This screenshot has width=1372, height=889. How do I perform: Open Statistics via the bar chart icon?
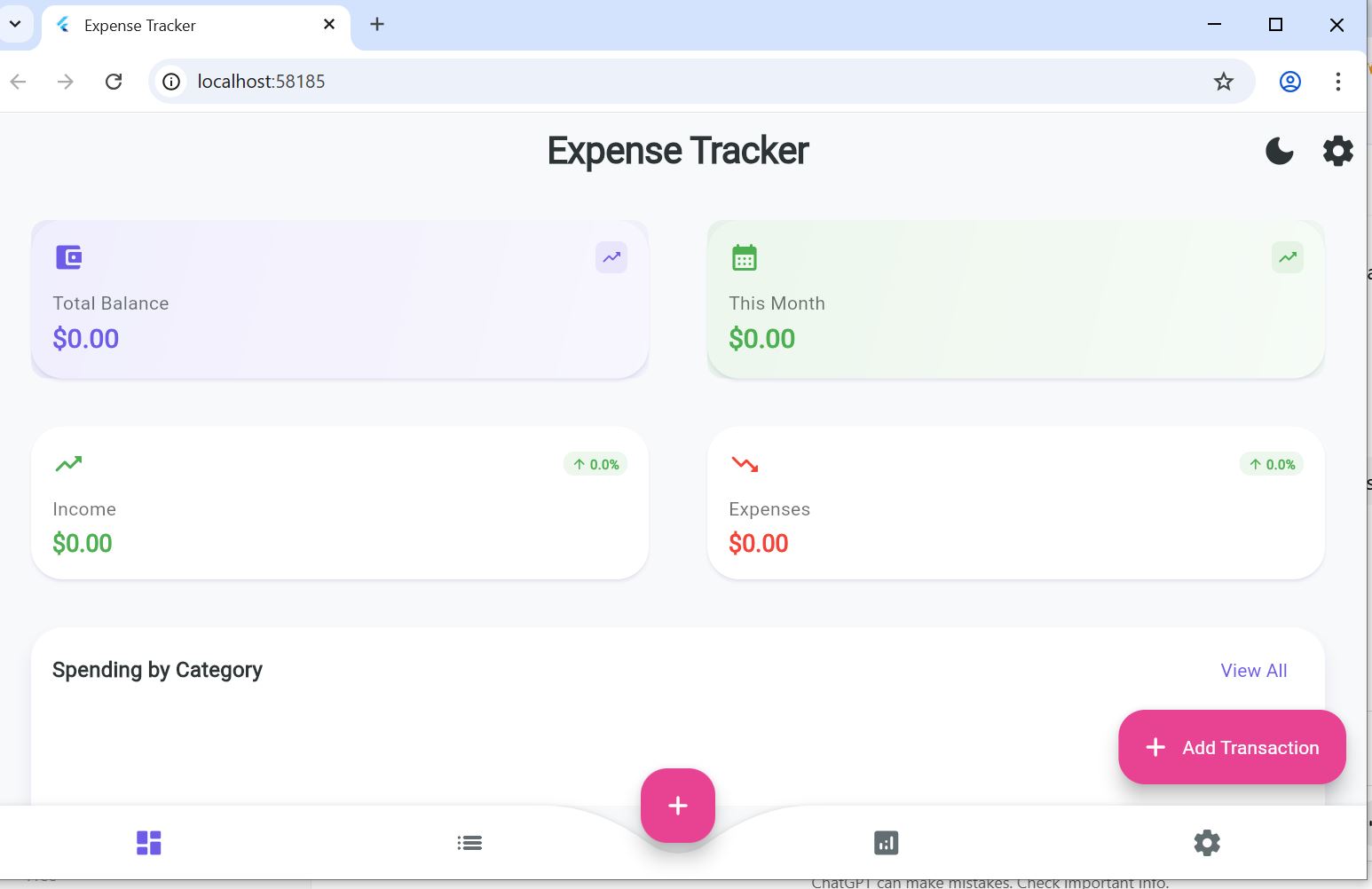point(885,842)
